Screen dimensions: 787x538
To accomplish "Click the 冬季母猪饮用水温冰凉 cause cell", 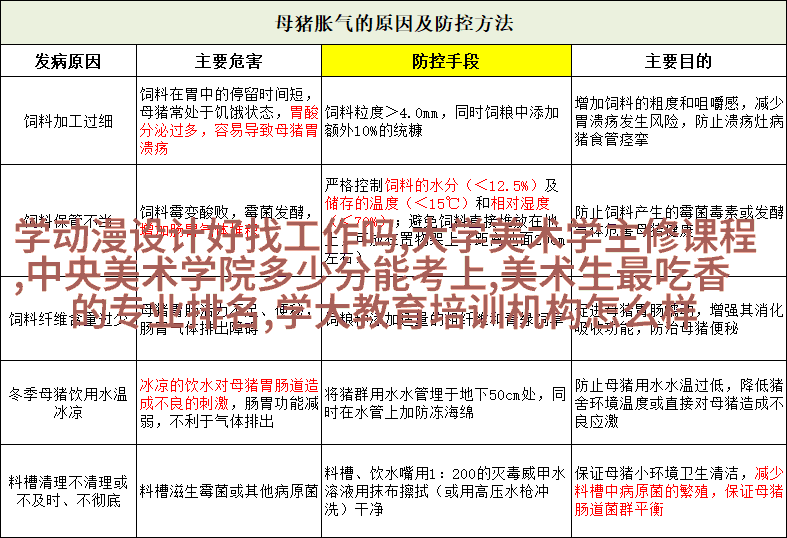I will click(68, 402).
